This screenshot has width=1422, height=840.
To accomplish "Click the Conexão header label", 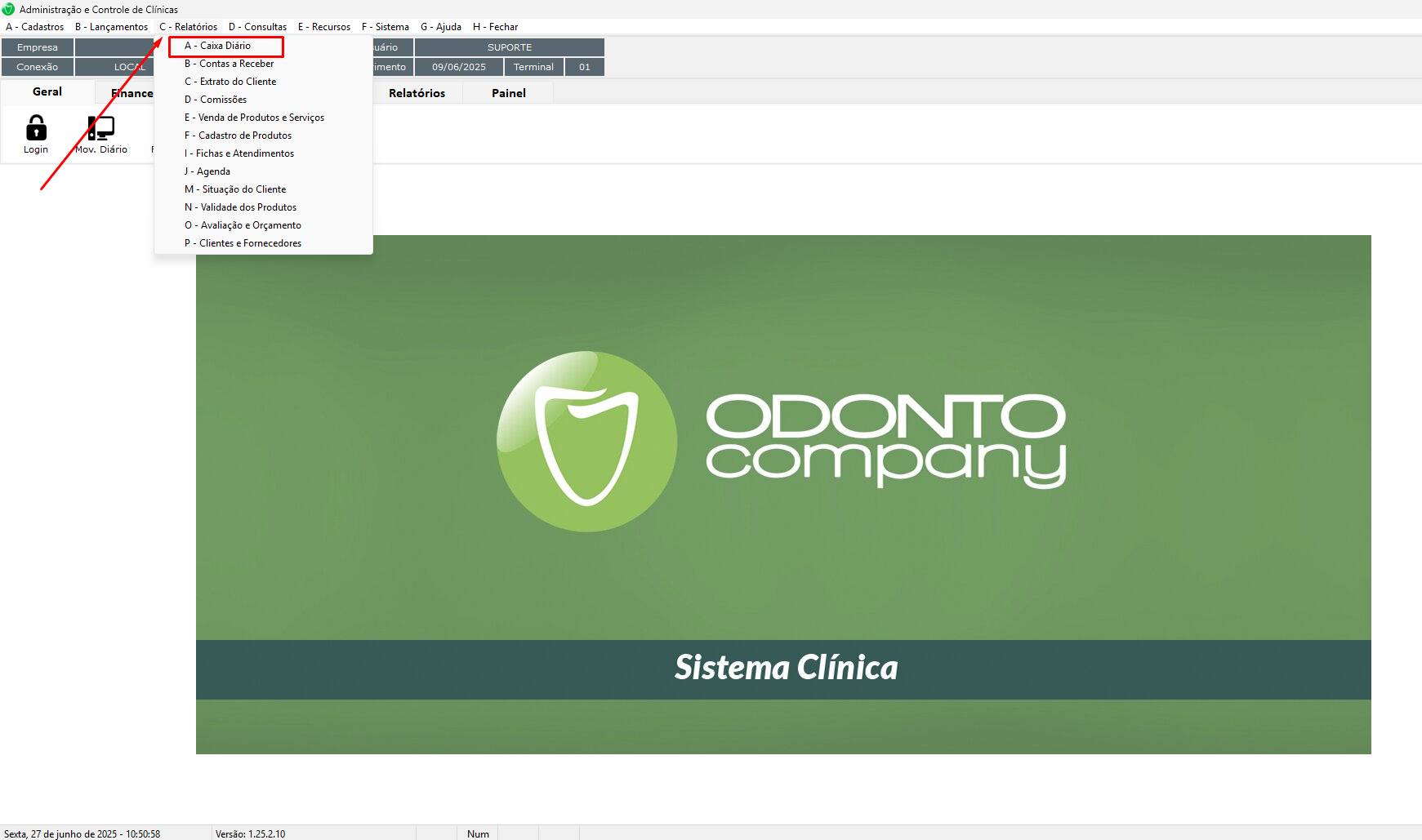I will click(x=38, y=67).
